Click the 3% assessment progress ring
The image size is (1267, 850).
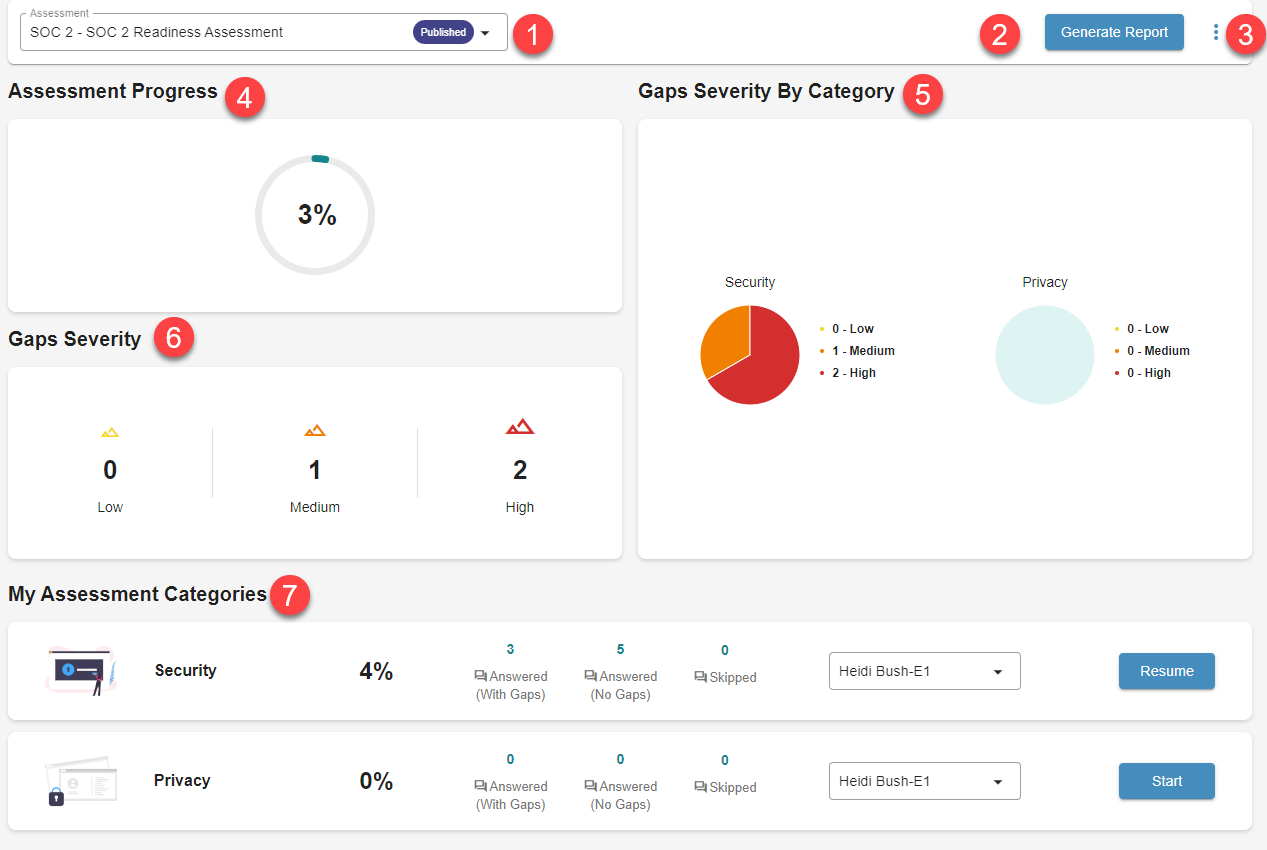(315, 214)
